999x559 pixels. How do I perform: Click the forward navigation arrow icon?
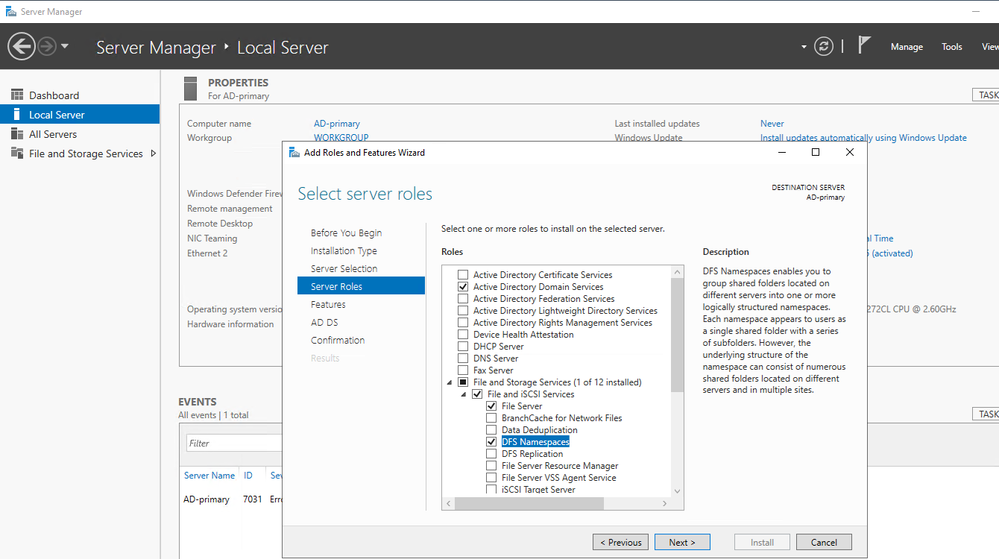tap(47, 47)
